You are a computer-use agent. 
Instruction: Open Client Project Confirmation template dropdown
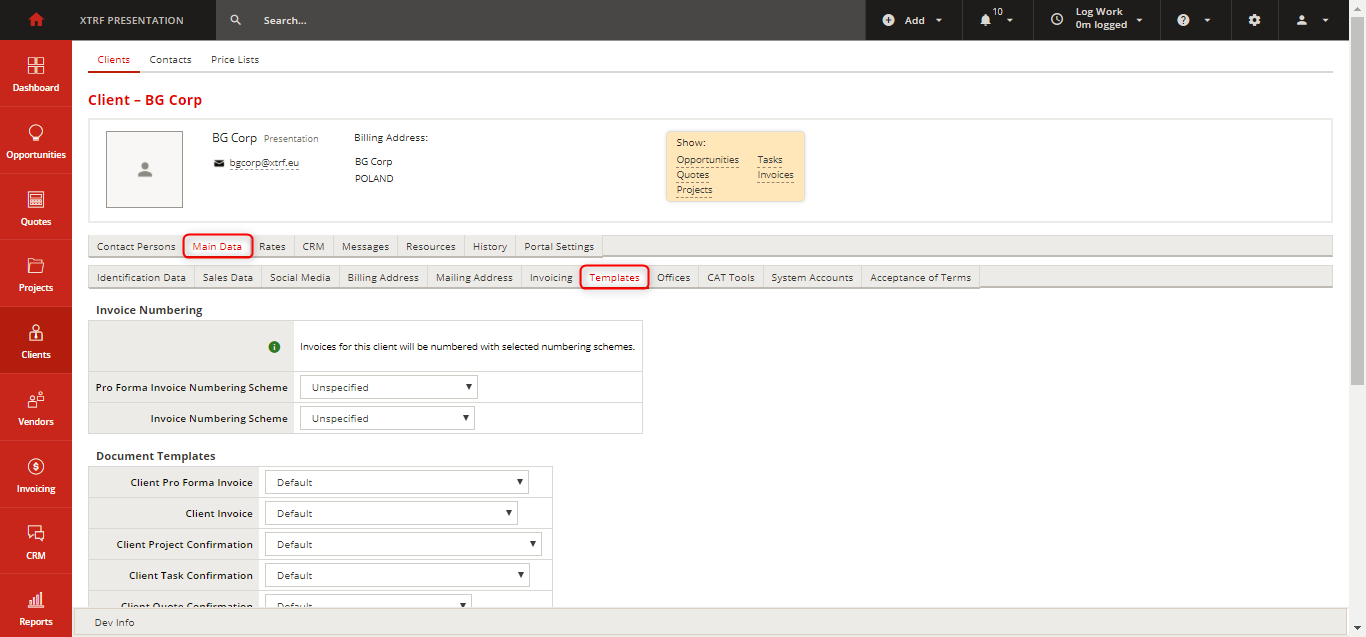tap(403, 544)
